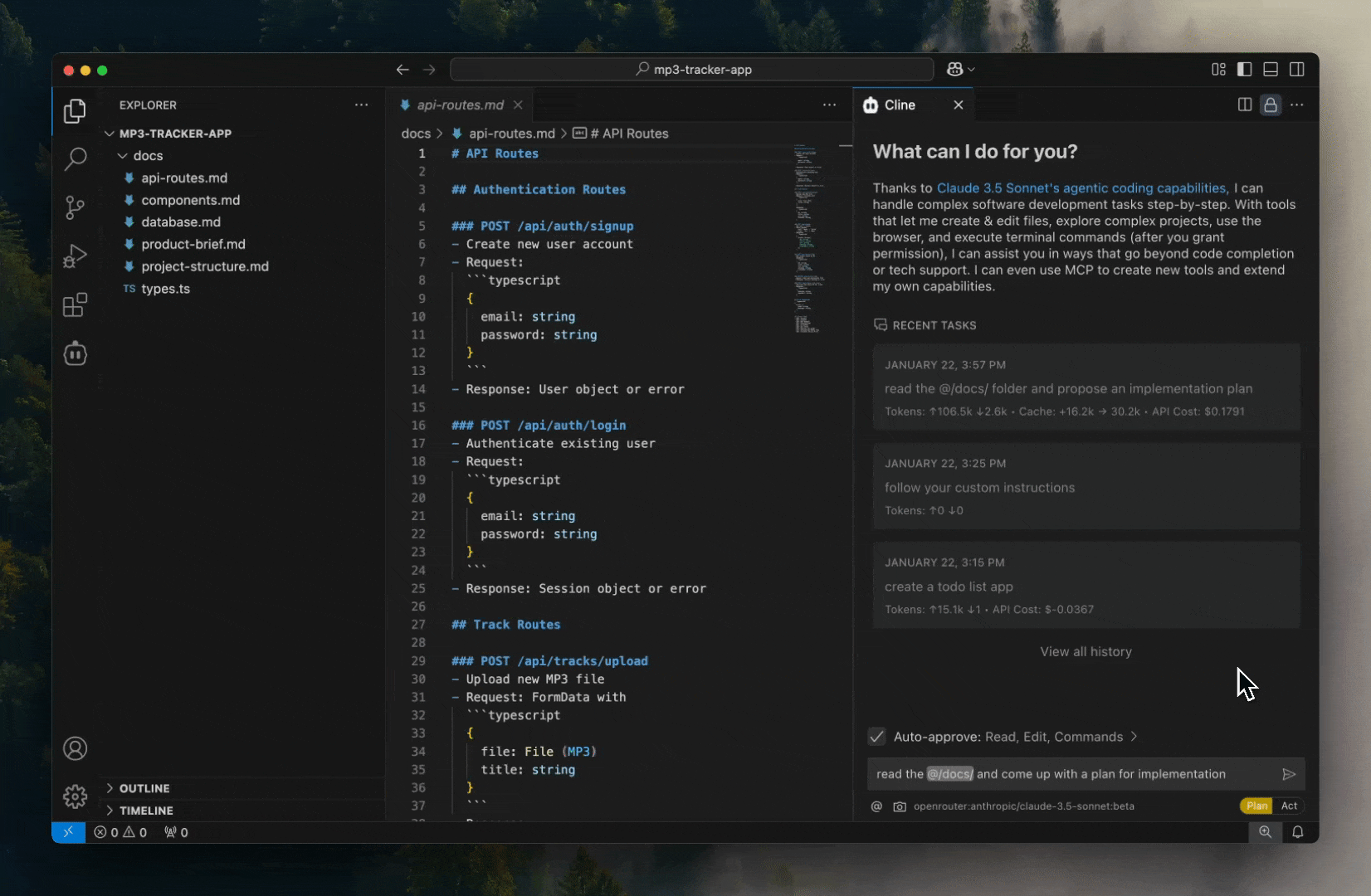Open project-structure.md in the explorer
The width and height of the screenshot is (1371, 896).
pos(204,266)
